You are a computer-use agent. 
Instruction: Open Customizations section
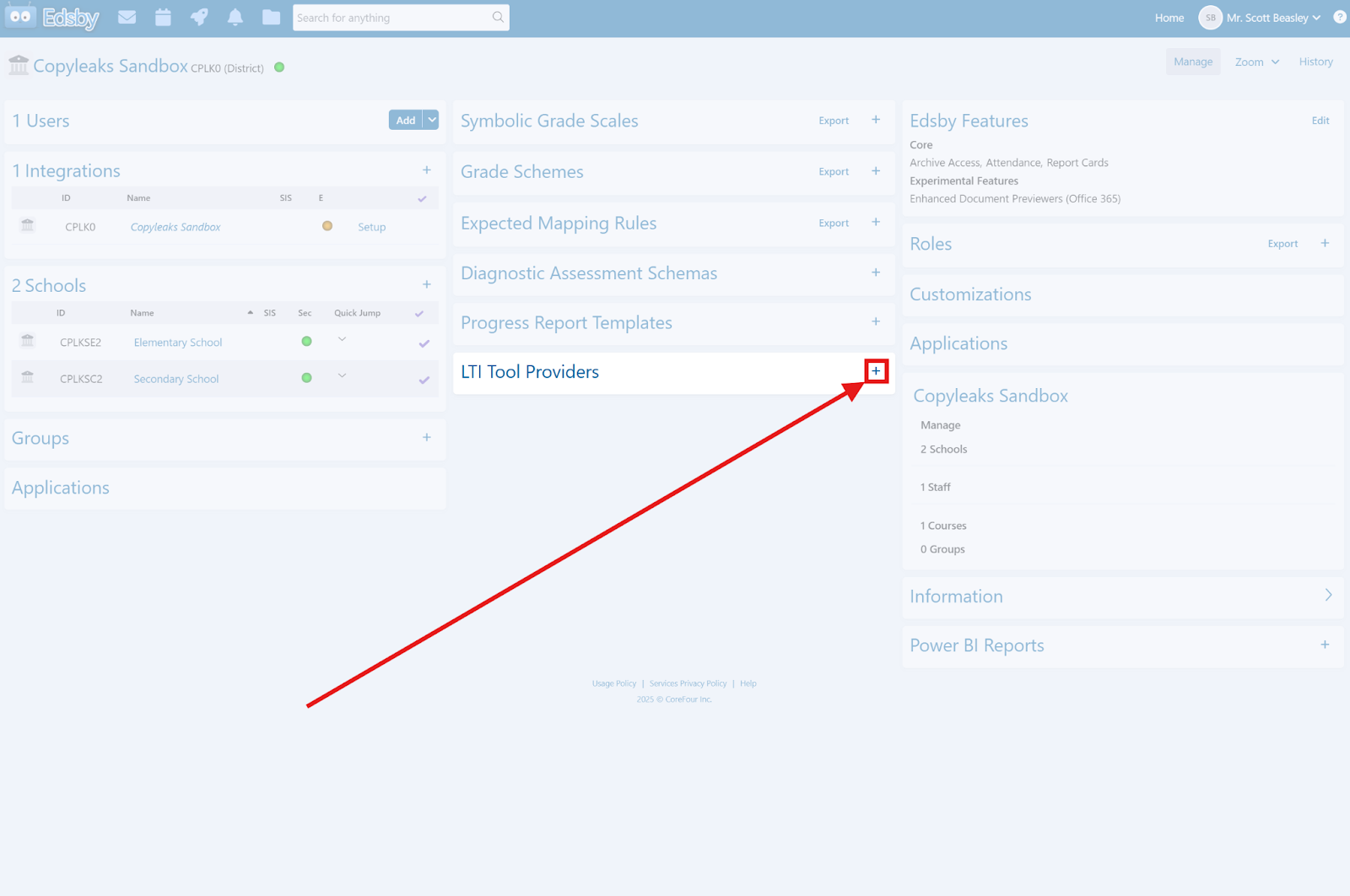[x=970, y=294]
